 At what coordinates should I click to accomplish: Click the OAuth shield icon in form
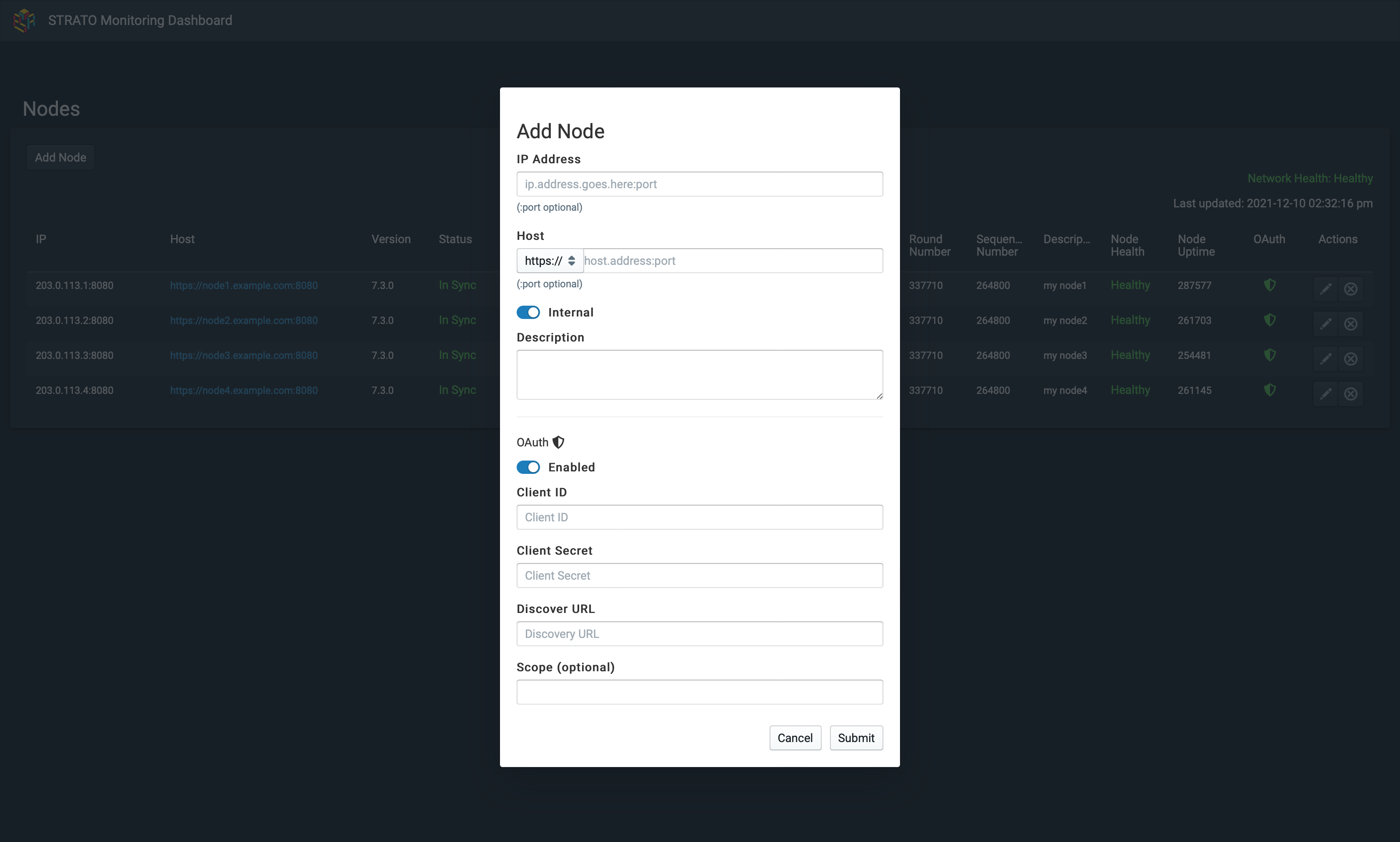click(558, 441)
